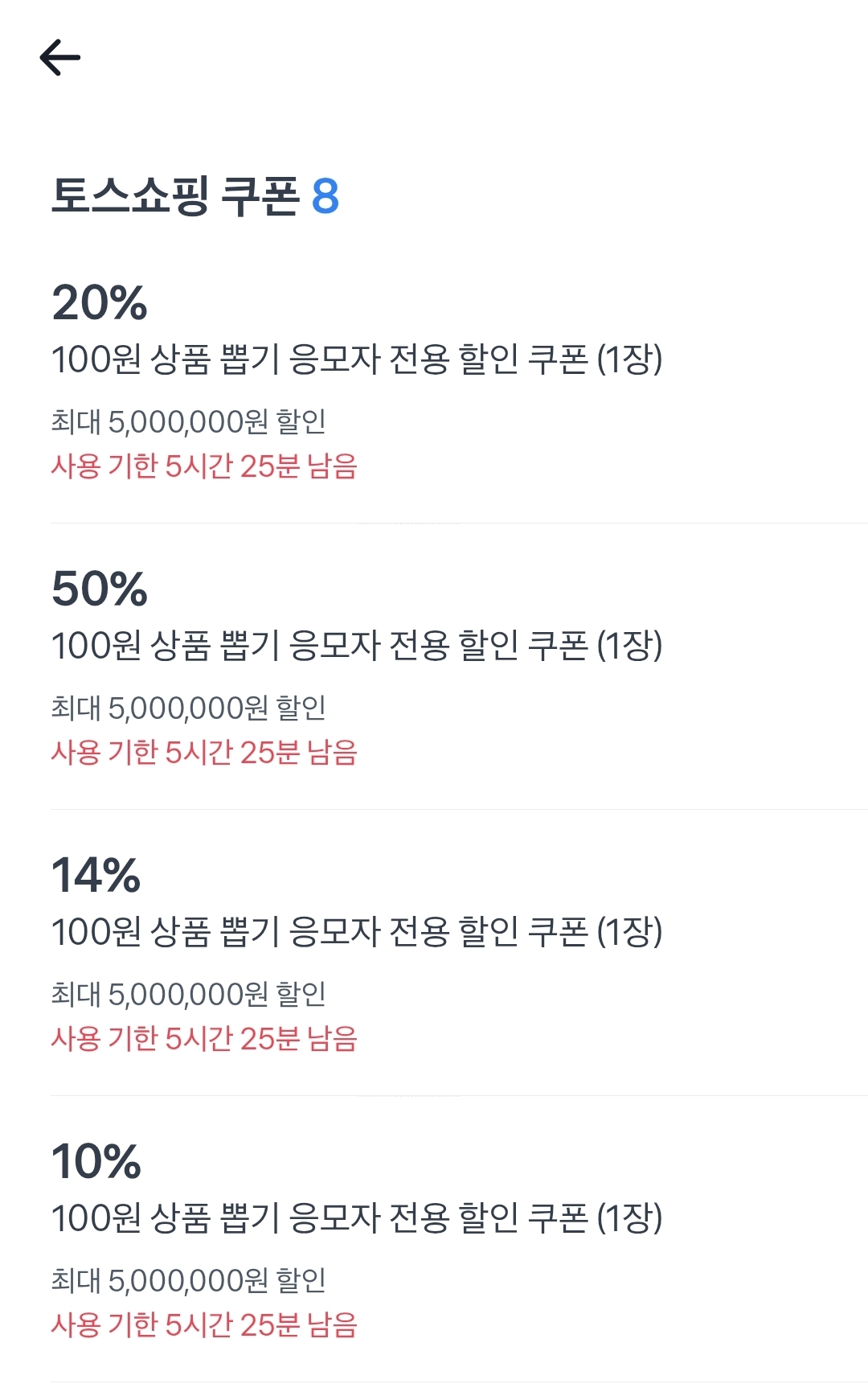
Task: Tap the blue coupon count 8
Action: tap(325, 196)
